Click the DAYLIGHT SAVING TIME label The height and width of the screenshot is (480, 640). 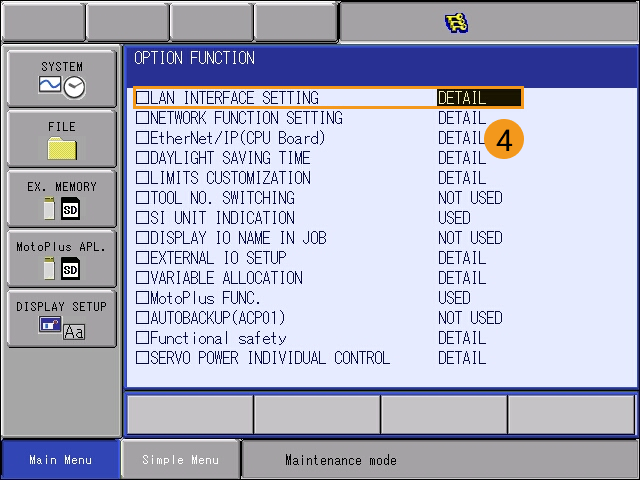coord(230,158)
